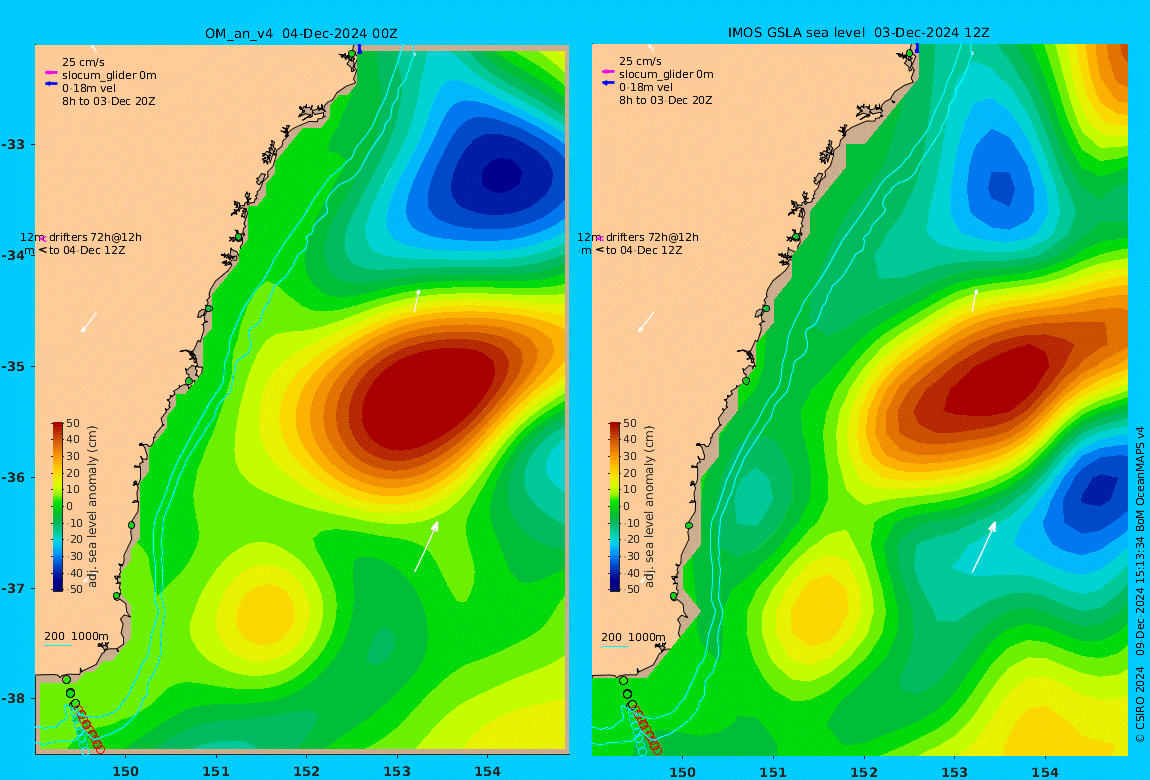Viewport: 1150px width, 780px height.
Task: Open the IMOS GSLA sea level title
Action: click(858, 33)
